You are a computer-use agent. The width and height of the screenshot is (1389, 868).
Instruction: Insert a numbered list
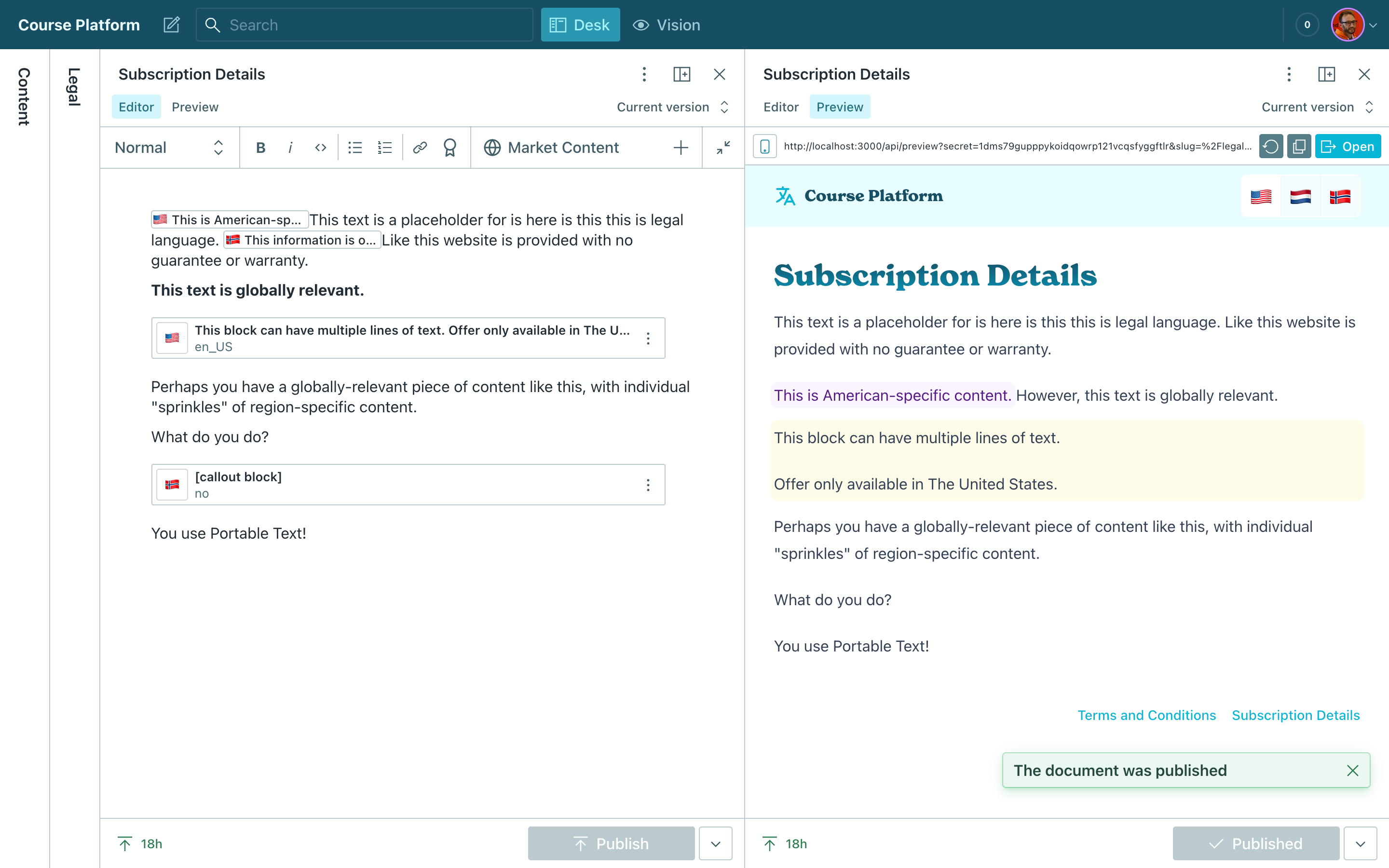point(384,148)
